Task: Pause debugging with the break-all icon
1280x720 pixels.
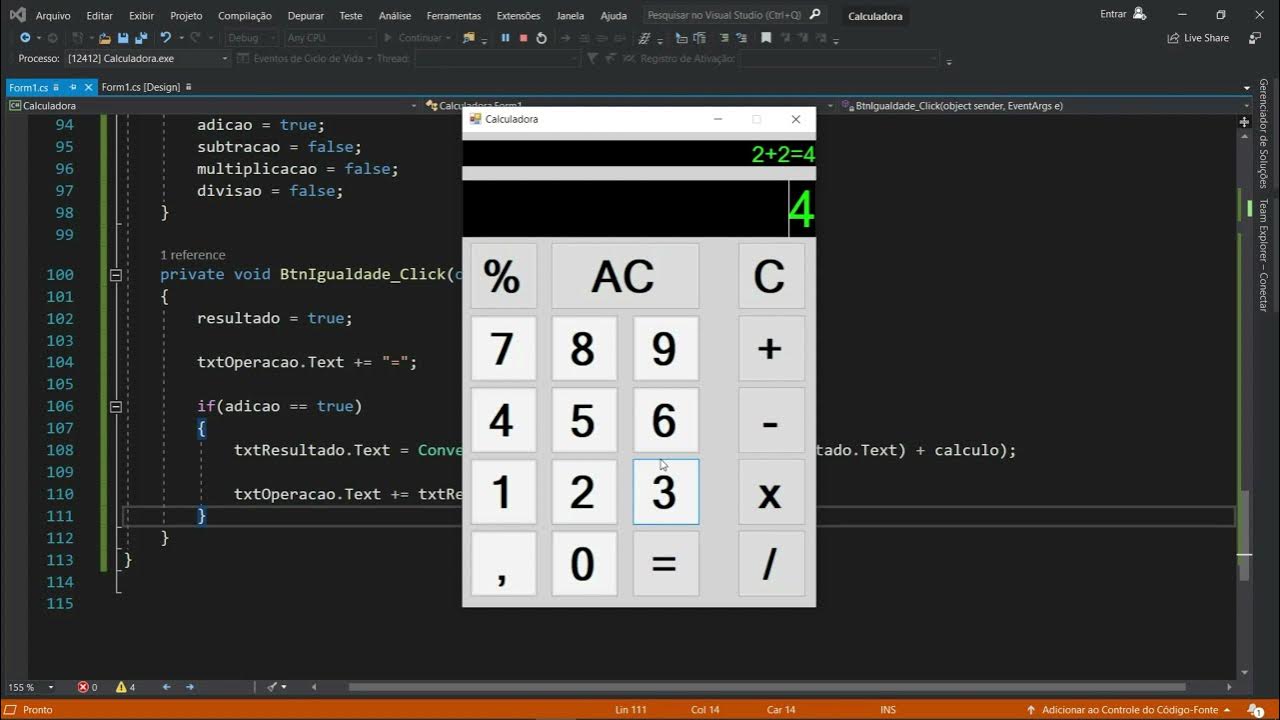Action: [505, 38]
